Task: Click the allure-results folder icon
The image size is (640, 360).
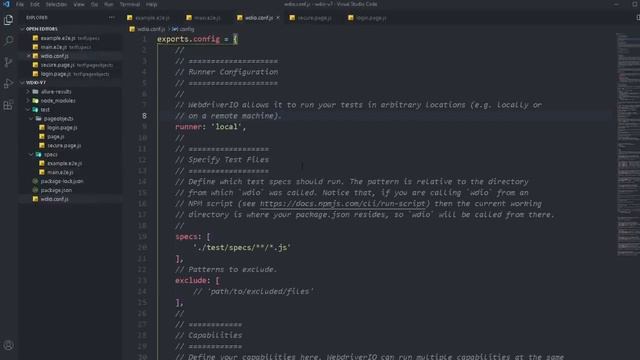Action: [36, 91]
